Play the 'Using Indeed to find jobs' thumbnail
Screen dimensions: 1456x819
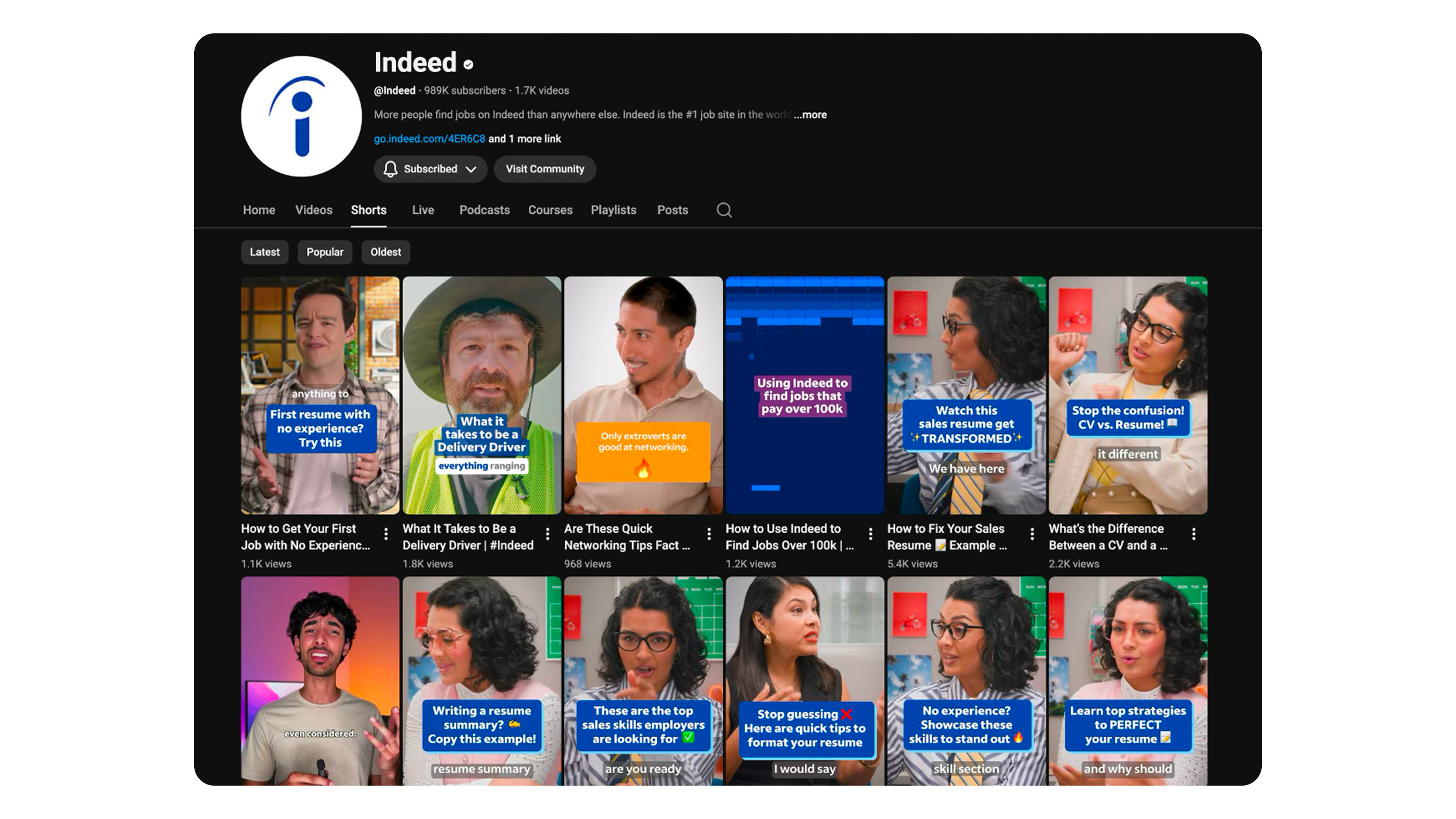[805, 395]
